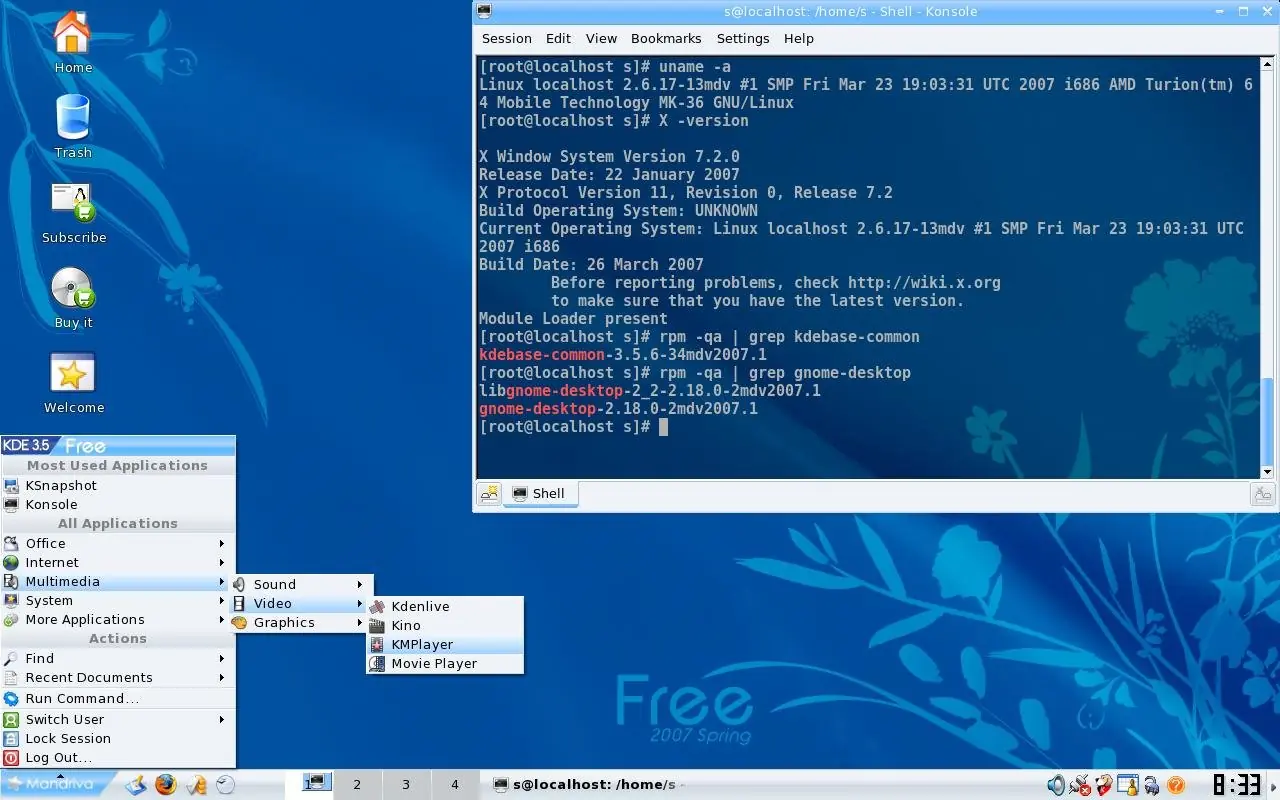
Task: Launch KSnapshot from the start menu
Action: [x=118, y=485]
